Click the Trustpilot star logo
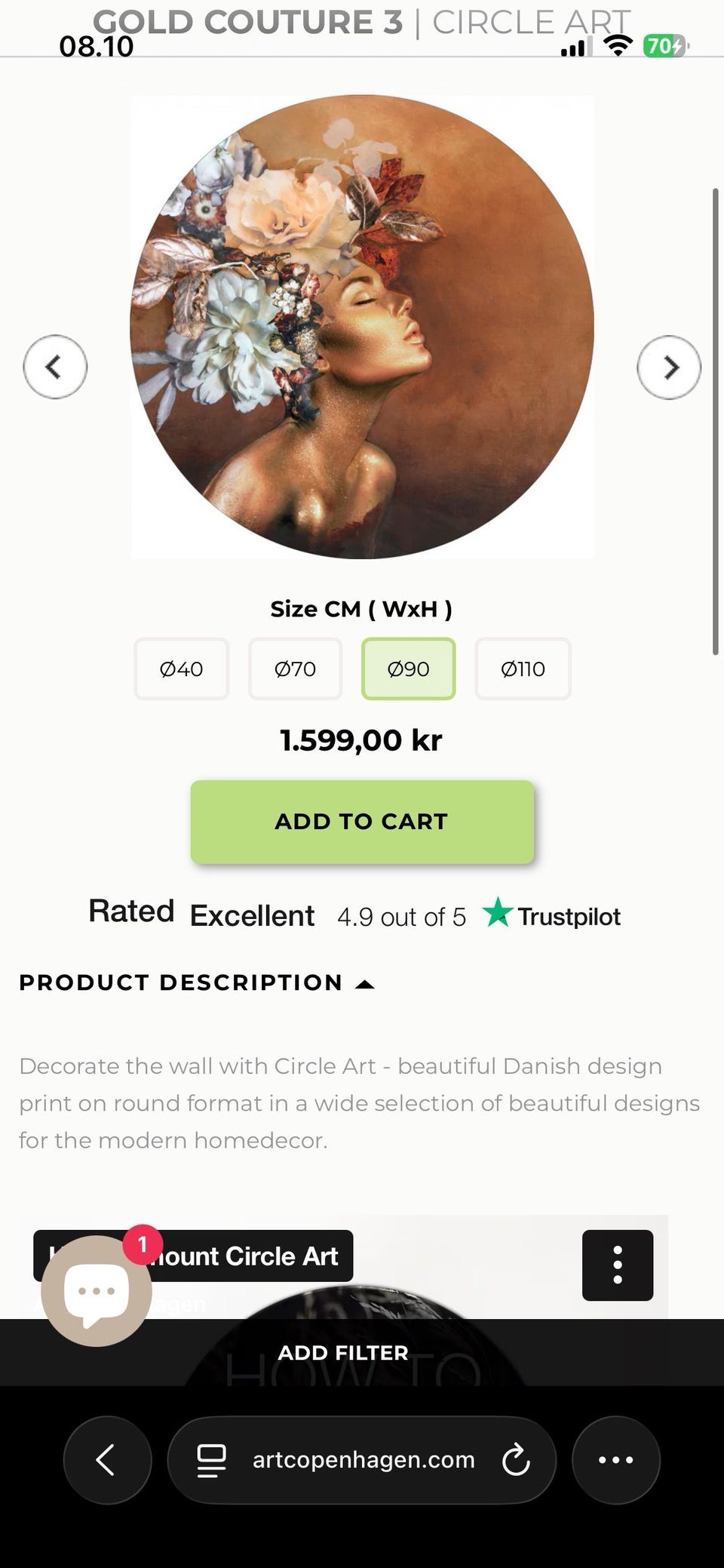This screenshot has width=724, height=1568. [498, 912]
